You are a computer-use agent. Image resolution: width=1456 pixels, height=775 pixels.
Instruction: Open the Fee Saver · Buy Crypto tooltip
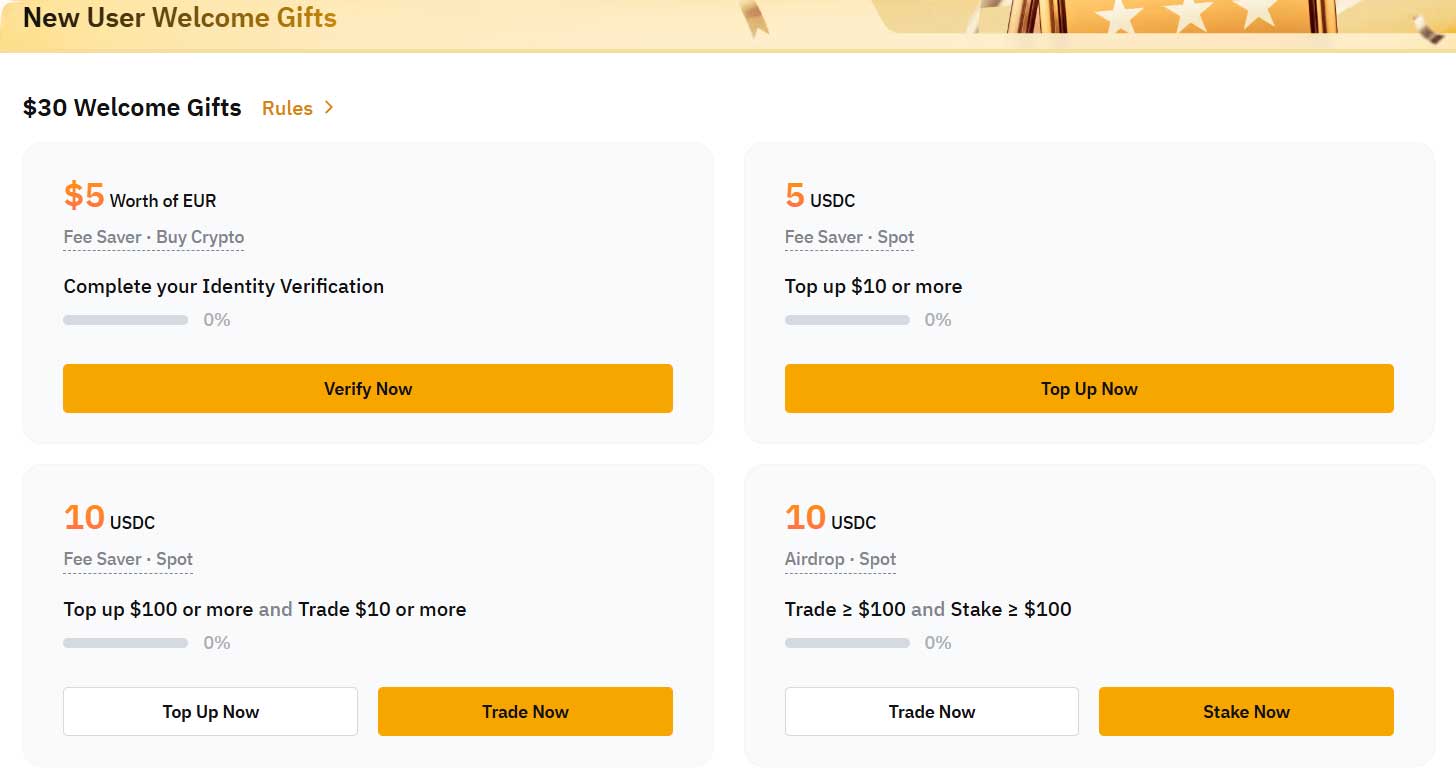(153, 237)
